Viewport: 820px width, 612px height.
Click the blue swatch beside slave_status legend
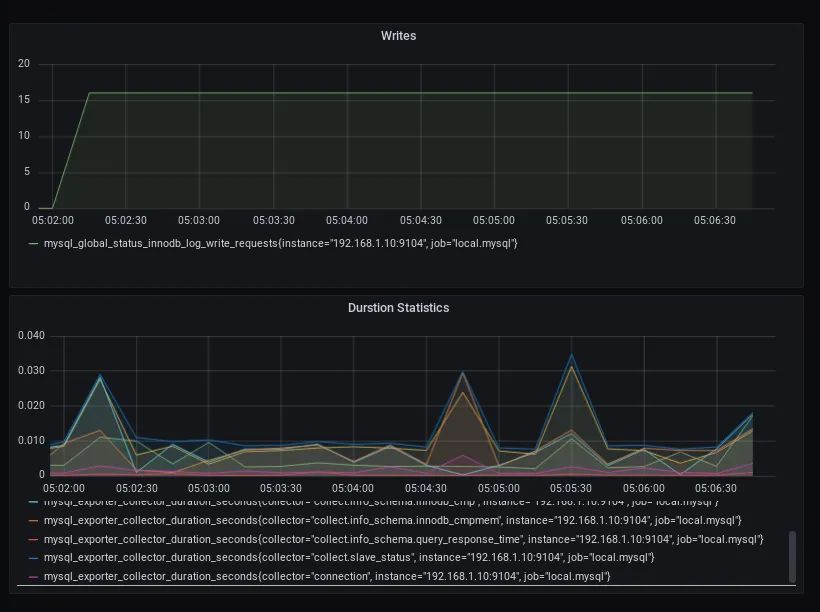click(x=33, y=558)
